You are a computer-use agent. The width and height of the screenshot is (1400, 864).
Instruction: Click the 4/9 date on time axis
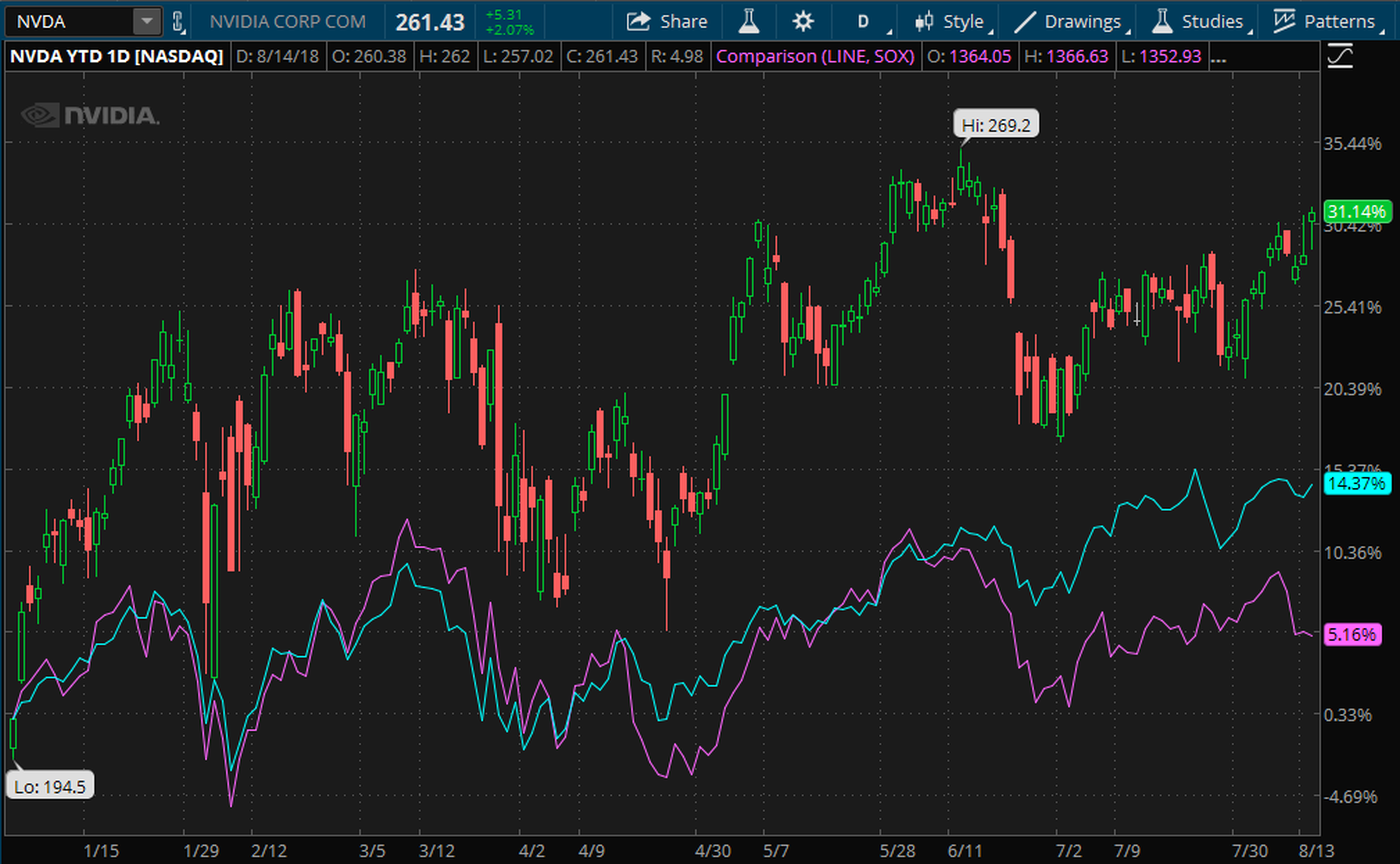tap(594, 850)
